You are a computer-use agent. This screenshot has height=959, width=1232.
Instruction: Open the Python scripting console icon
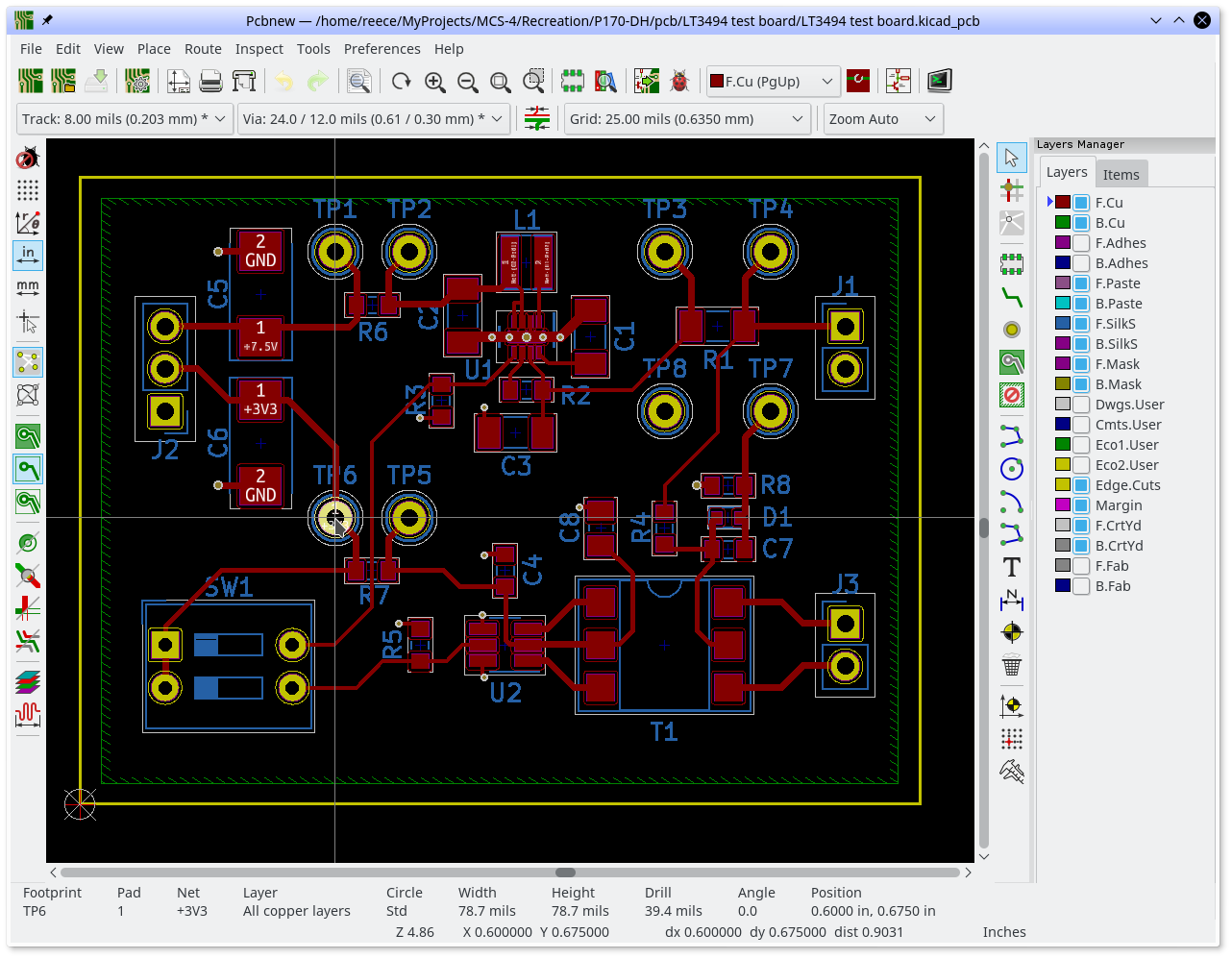click(x=939, y=82)
